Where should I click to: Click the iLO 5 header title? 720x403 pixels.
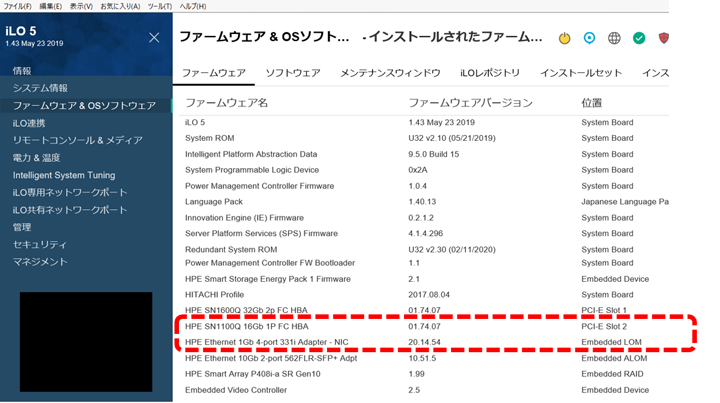21,31
